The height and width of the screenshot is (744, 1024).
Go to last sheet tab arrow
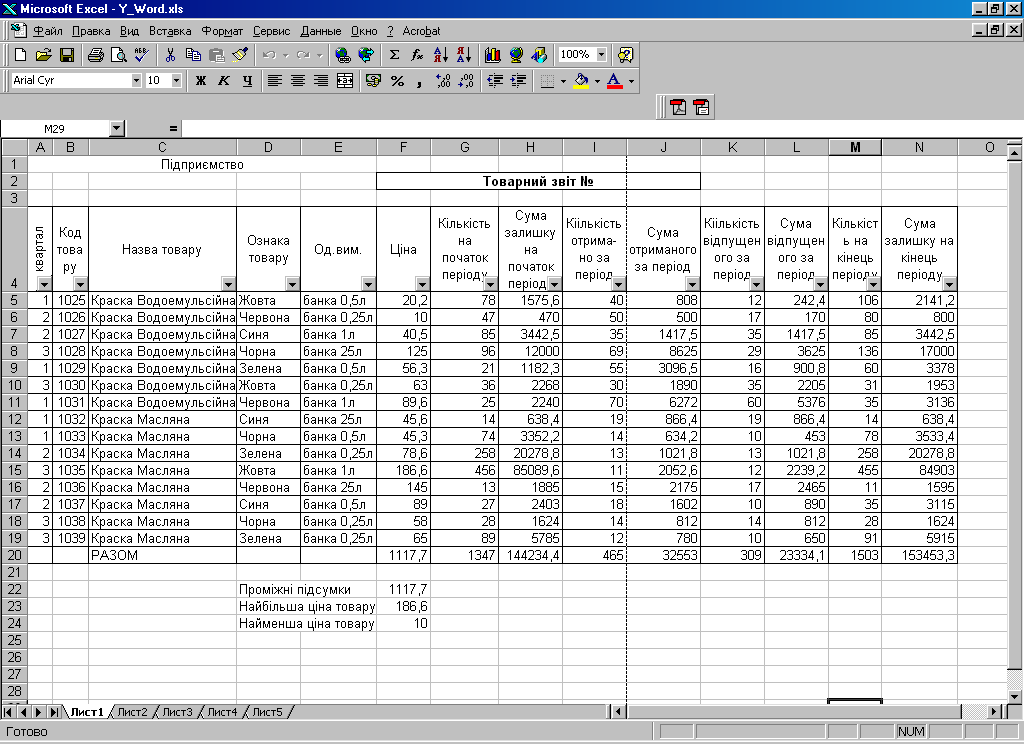[55, 712]
